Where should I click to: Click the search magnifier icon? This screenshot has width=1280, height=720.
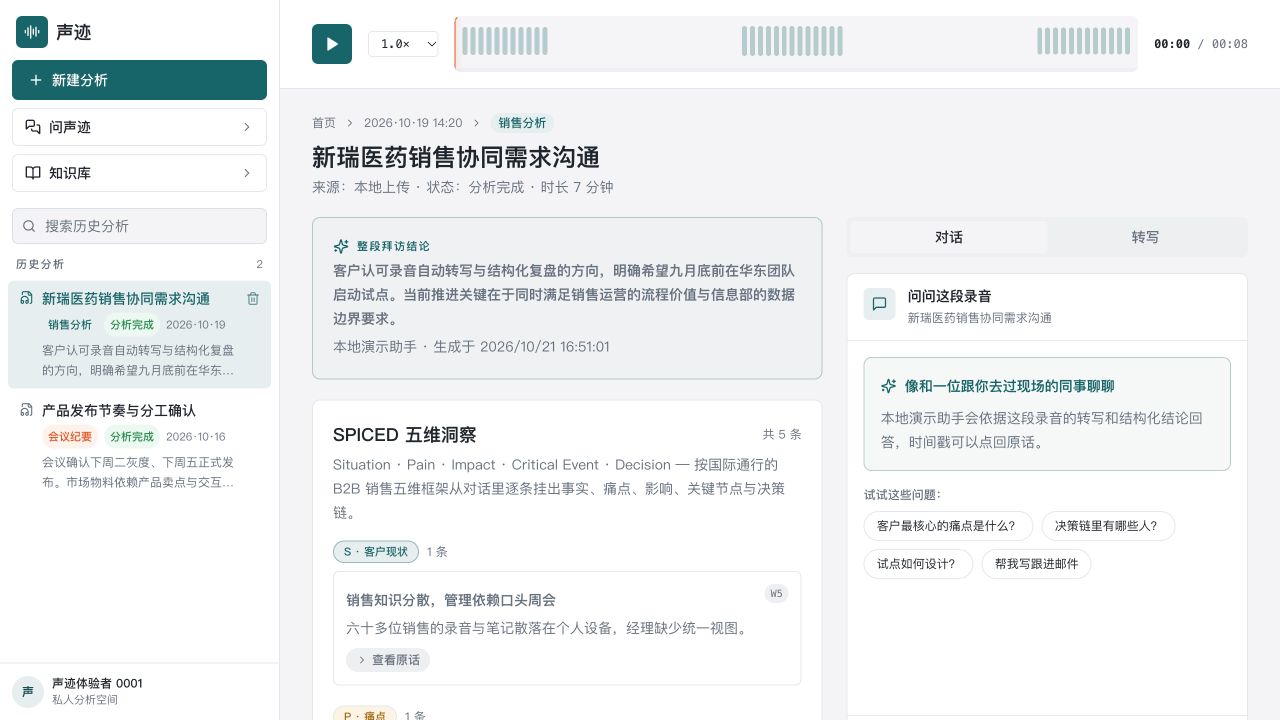tap(29, 226)
